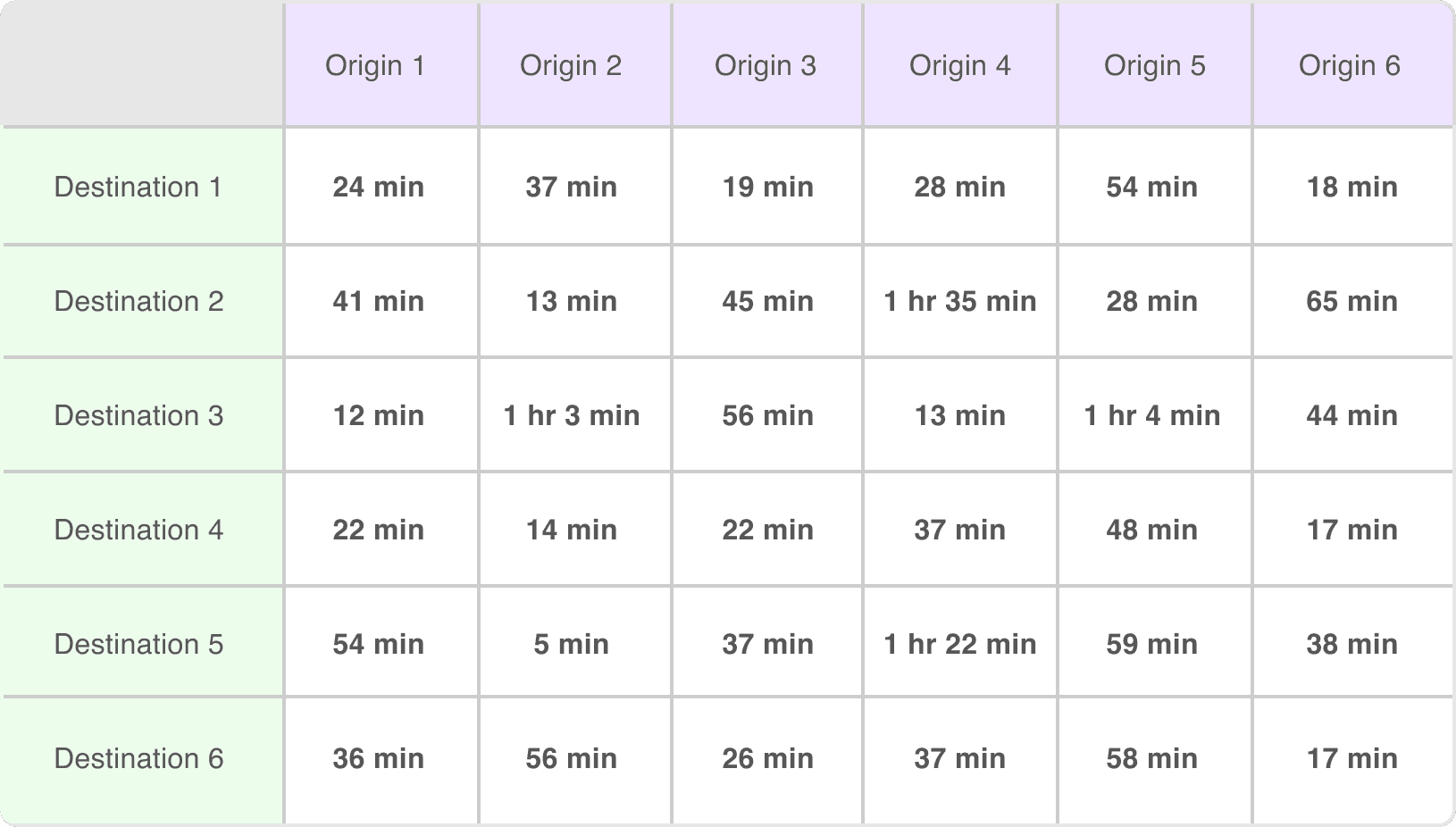The width and height of the screenshot is (1456, 827).
Task: Select the Destination 4 row label
Action: [138, 530]
